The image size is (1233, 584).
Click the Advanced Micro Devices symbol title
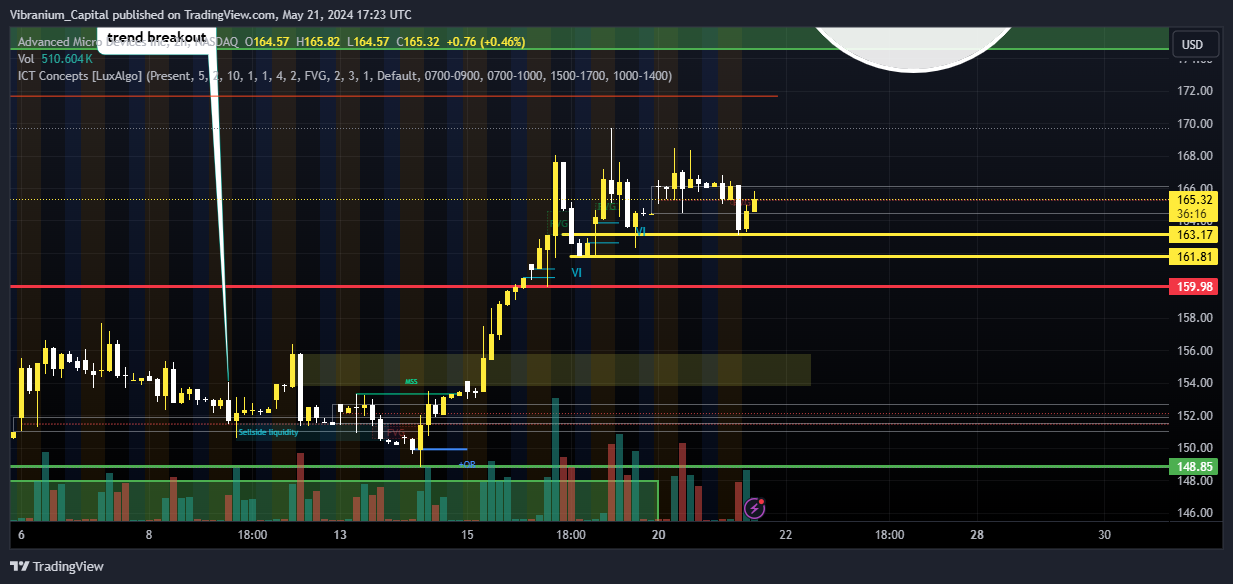pos(127,42)
